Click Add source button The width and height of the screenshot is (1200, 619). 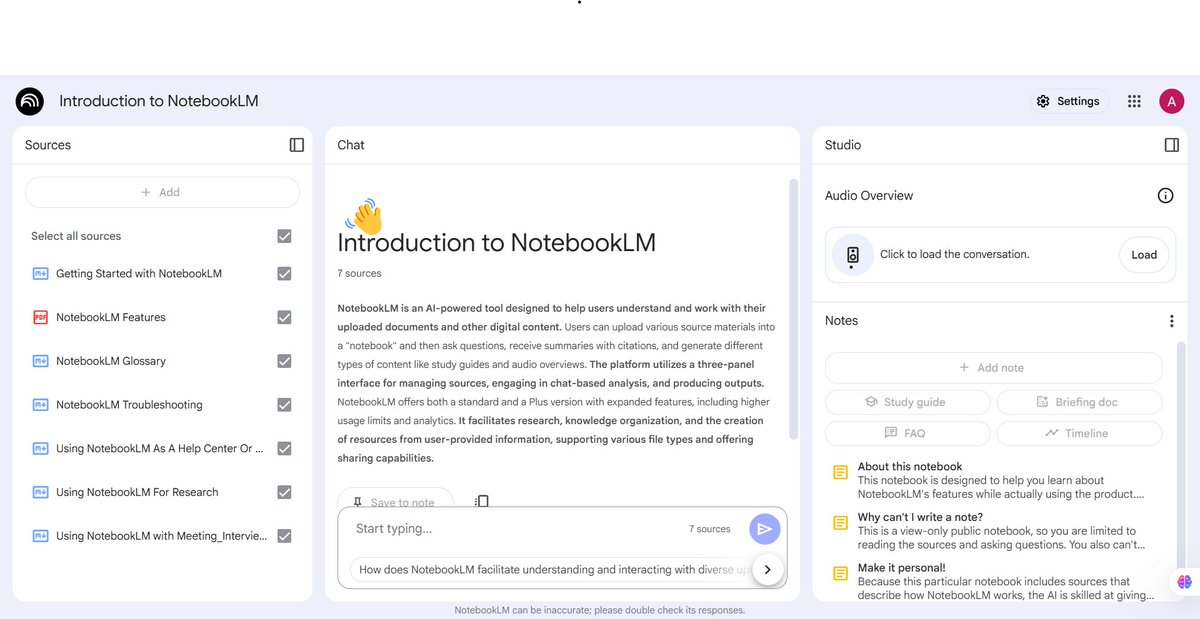click(162, 192)
